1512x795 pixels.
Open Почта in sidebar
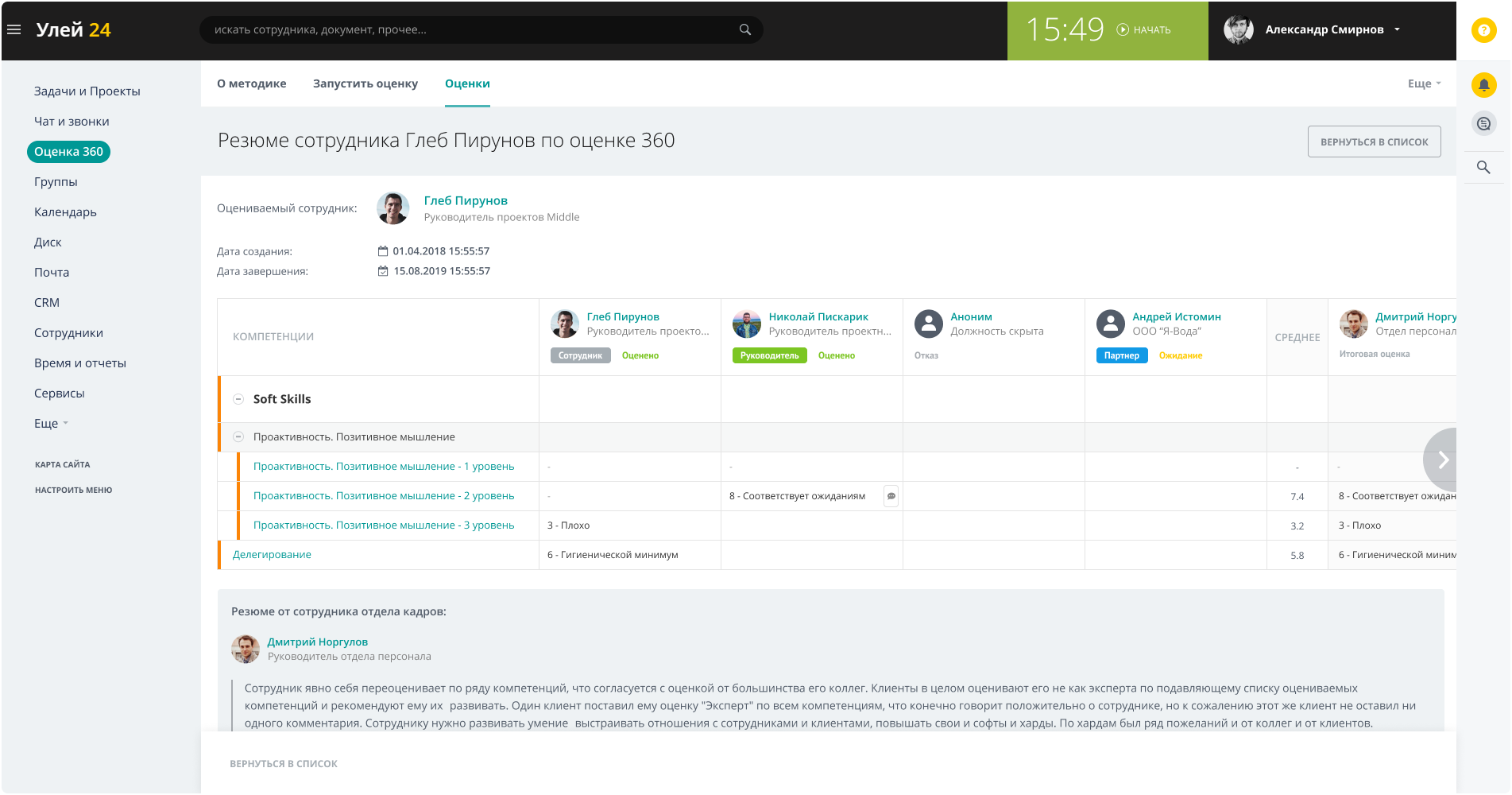[x=52, y=273]
